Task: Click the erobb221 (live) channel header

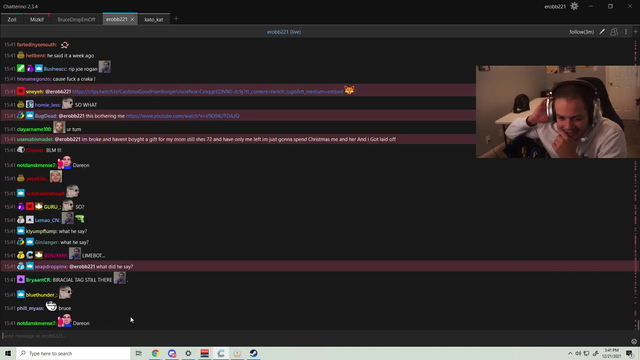Action: pyautogui.click(x=284, y=32)
